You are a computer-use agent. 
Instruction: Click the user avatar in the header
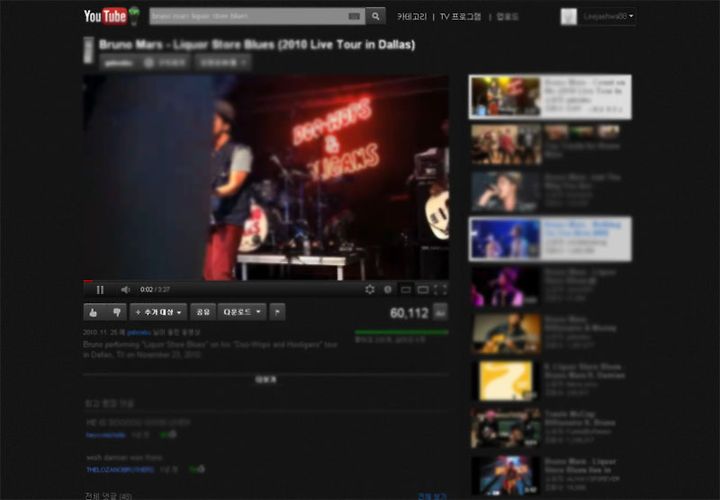[x=568, y=17]
